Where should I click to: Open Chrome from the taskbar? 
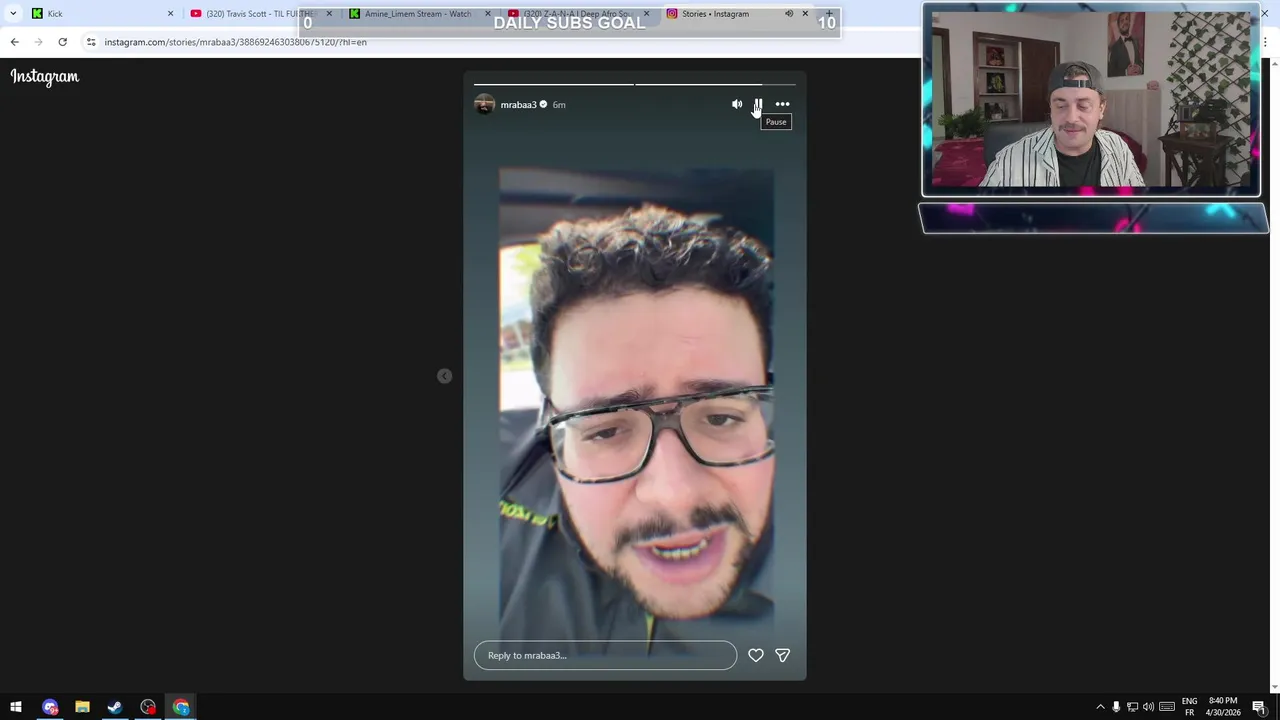pos(181,707)
